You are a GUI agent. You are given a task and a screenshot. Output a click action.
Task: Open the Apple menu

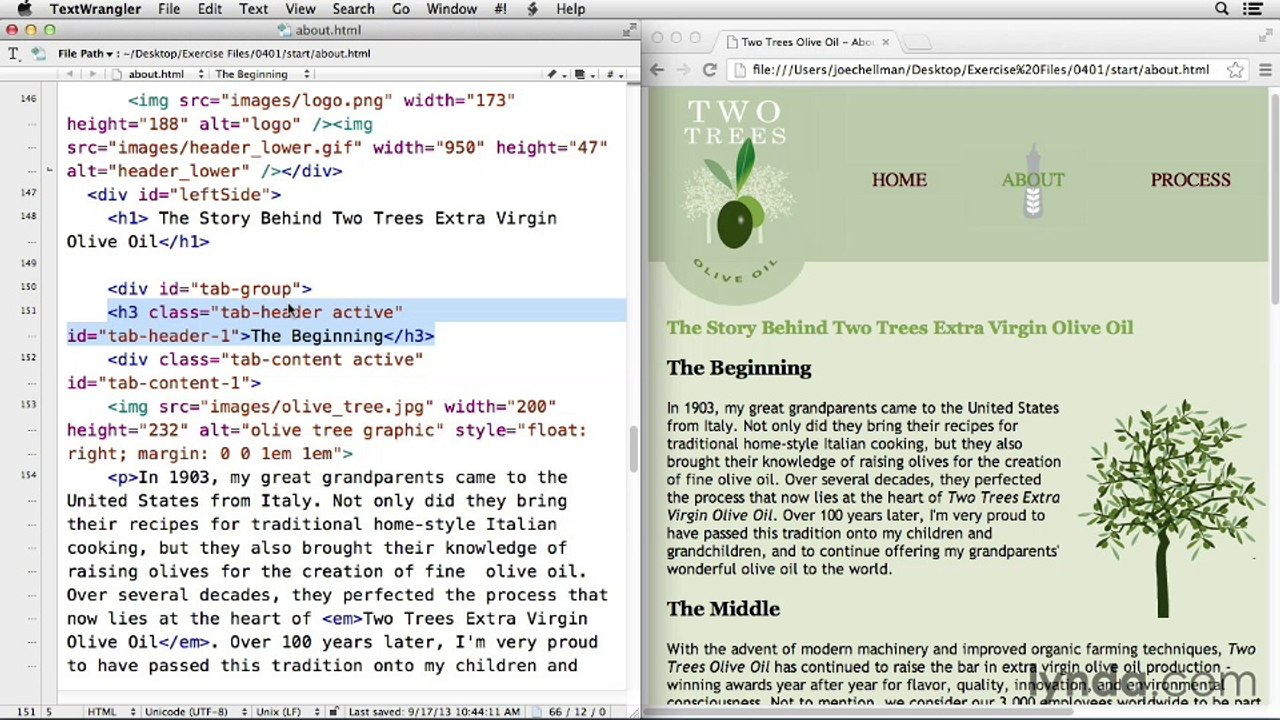25,9
